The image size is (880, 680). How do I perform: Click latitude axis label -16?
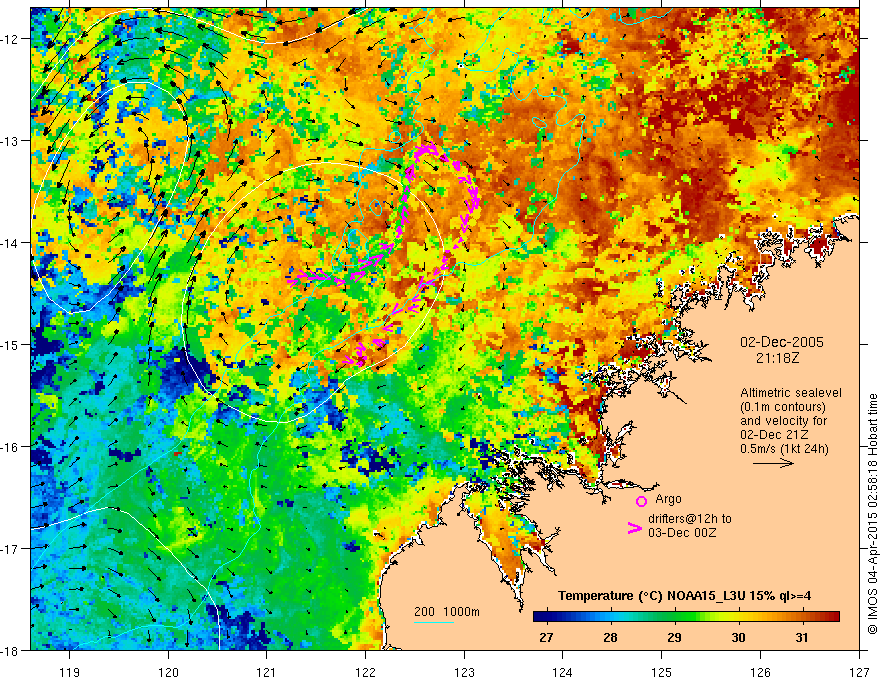click(11, 447)
